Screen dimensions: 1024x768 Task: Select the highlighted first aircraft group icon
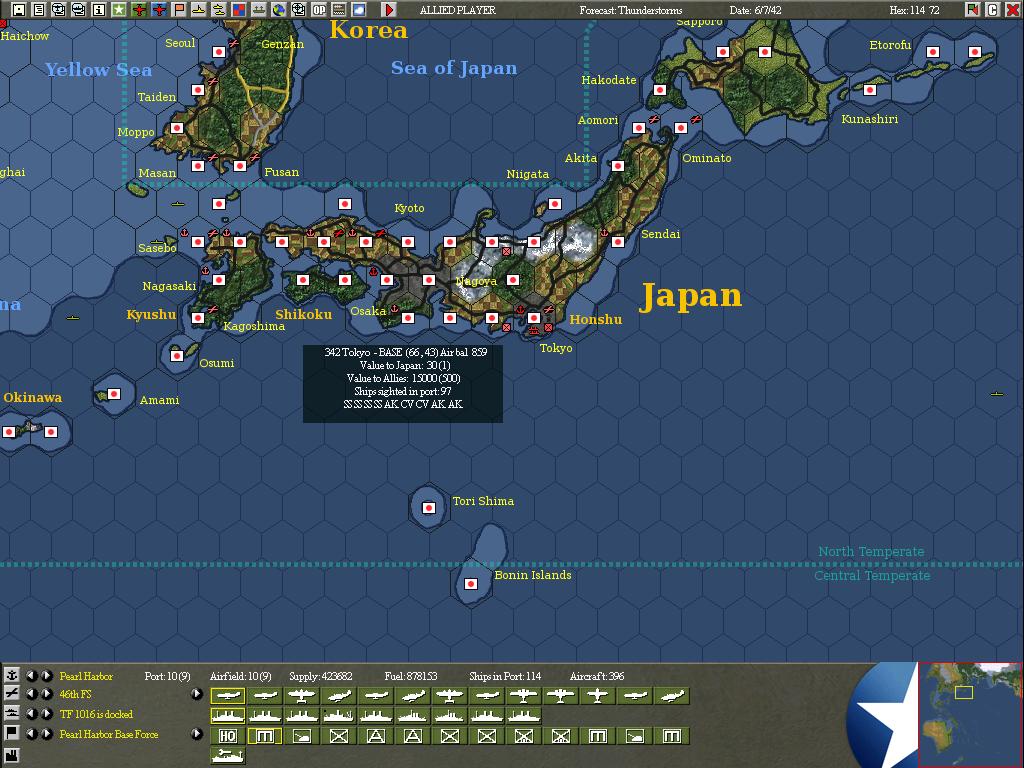(228, 696)
